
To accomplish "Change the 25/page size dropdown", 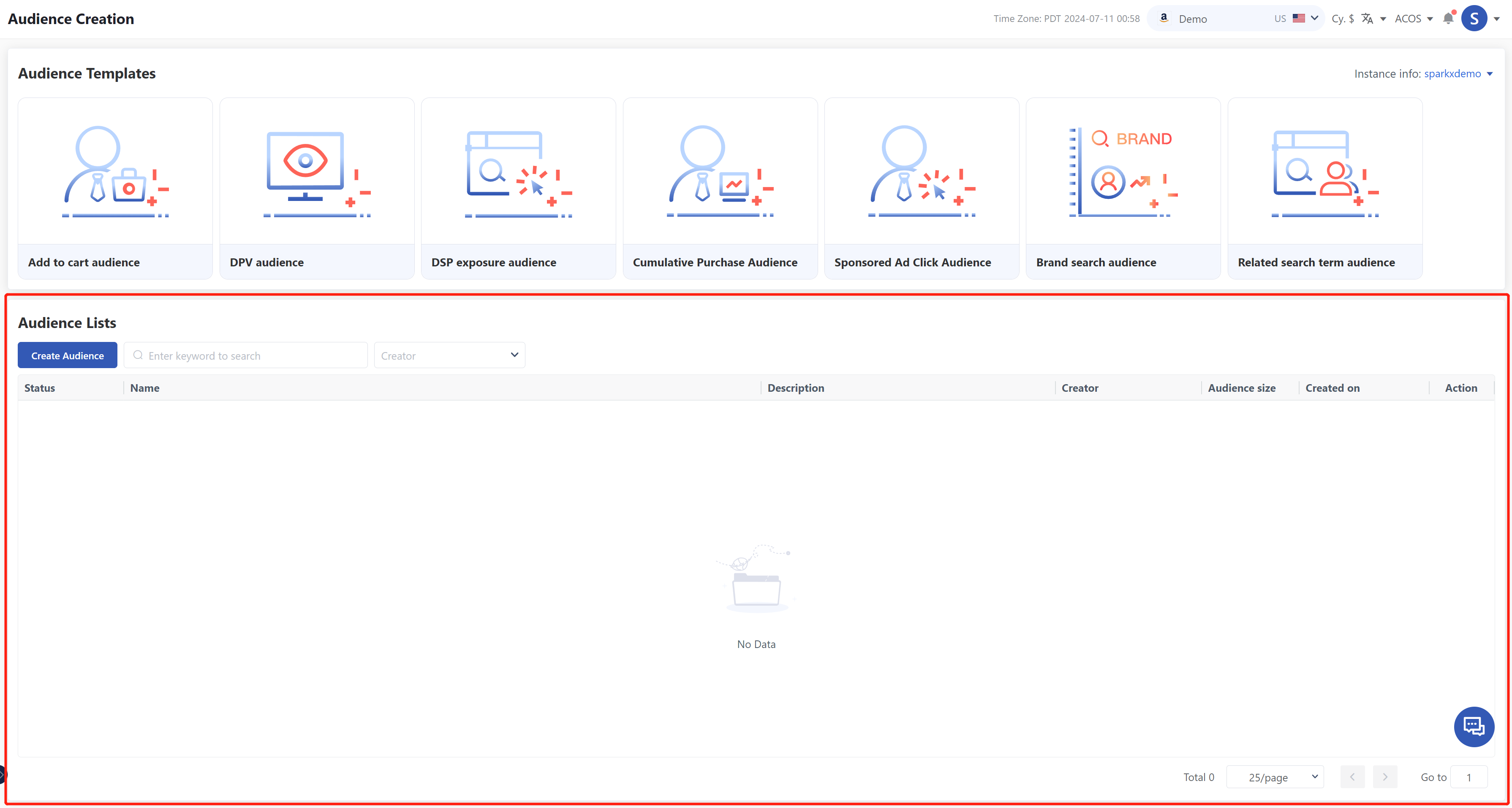I will [1275, 777].
